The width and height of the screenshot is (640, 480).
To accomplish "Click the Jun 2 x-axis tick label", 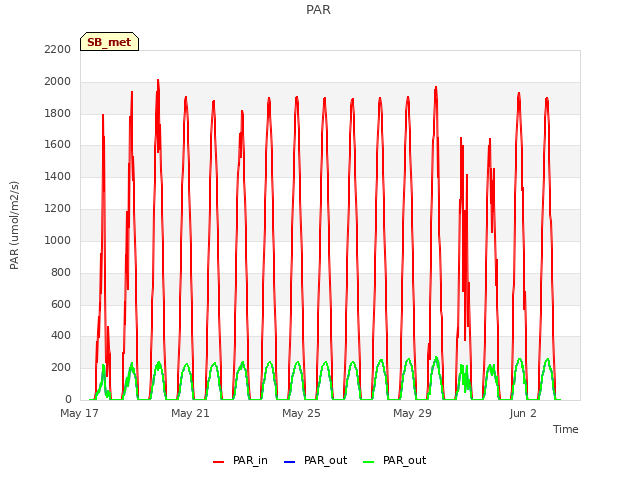I will click(523, 413).
